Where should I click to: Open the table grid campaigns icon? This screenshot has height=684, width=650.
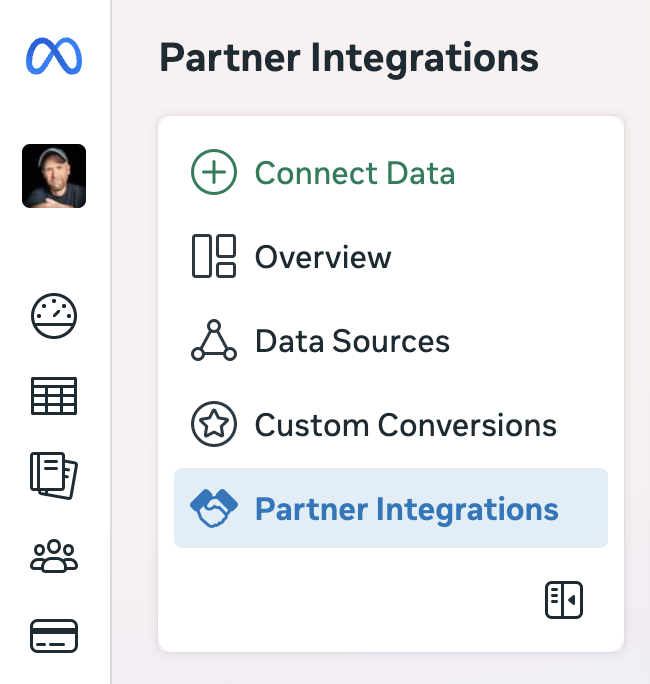54,396
